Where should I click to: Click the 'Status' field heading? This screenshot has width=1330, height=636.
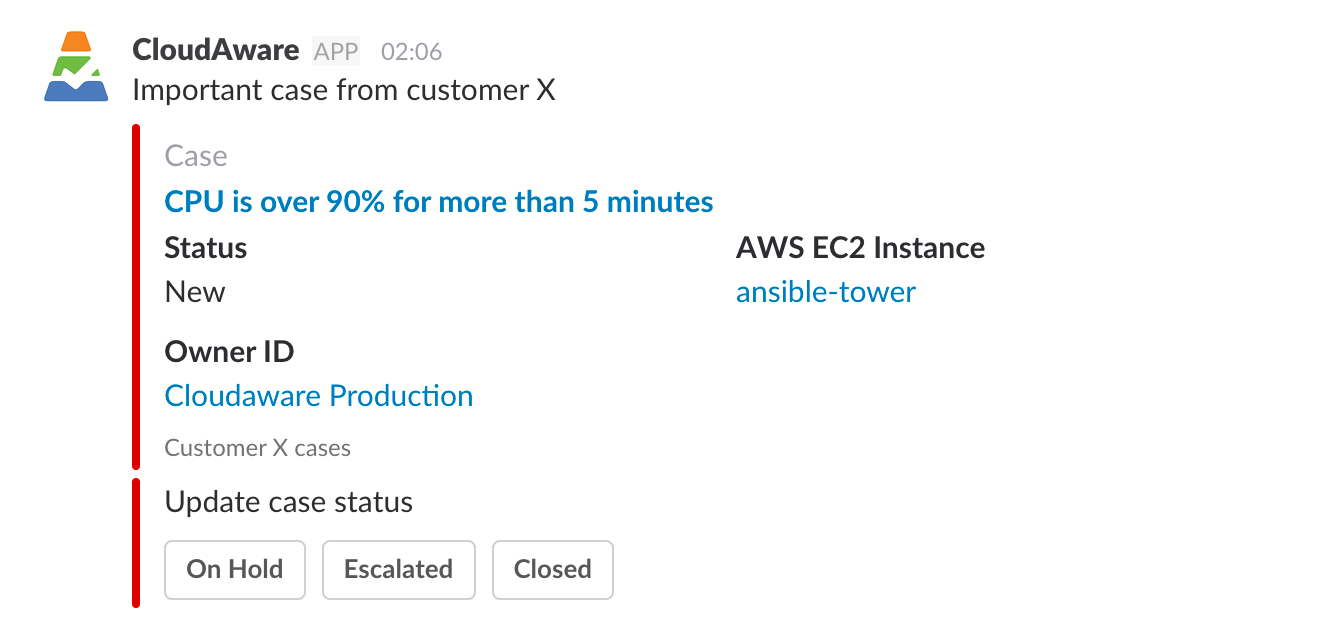(x=205, y=248)
